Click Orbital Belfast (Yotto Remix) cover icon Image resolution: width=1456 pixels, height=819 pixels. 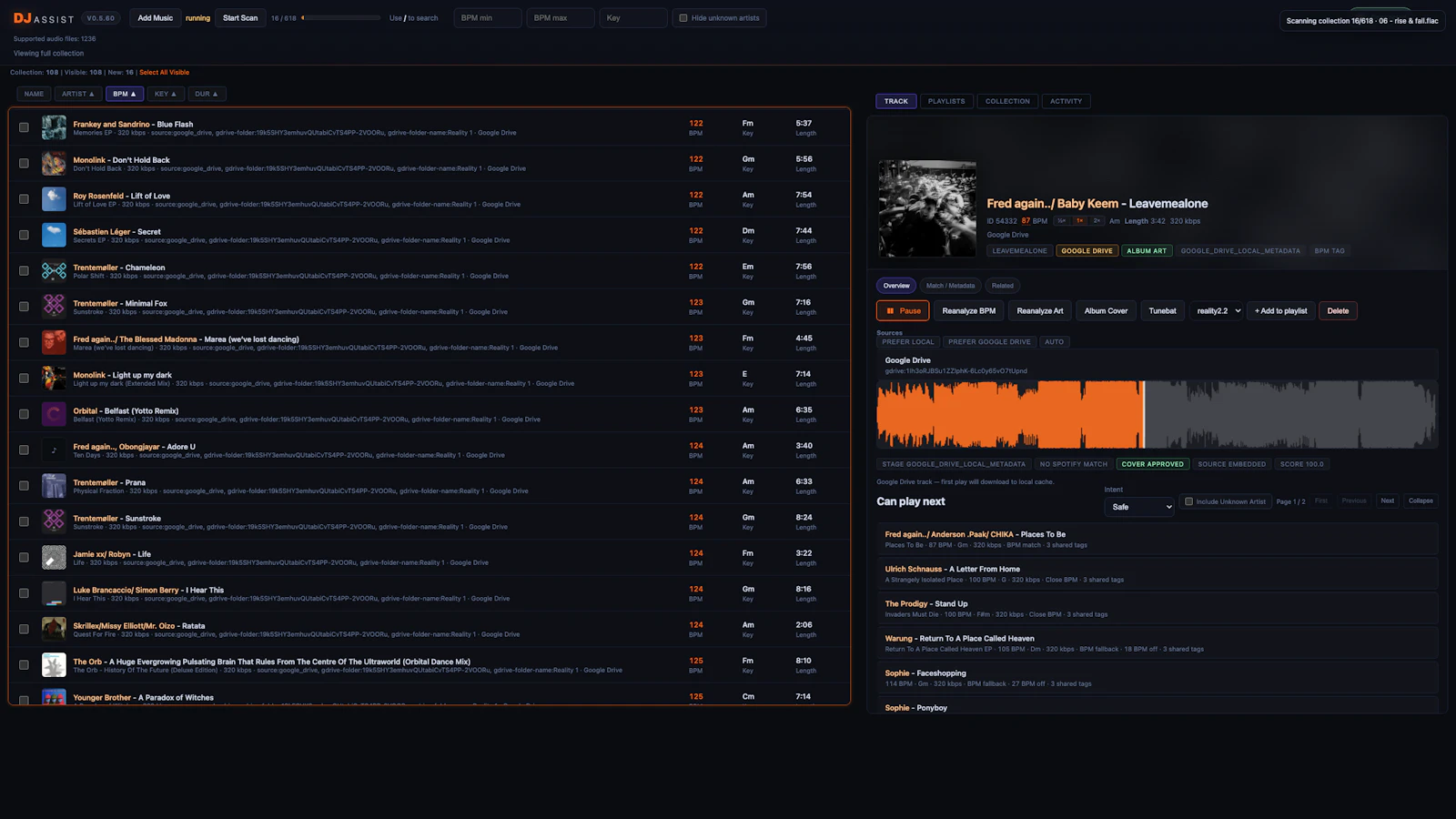(54, 414)
